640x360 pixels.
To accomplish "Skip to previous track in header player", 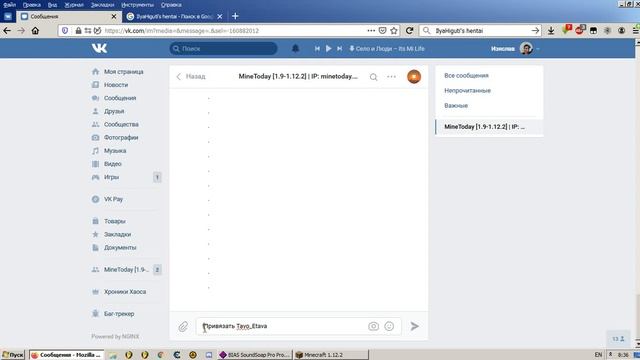I will click(x=317, y=48).
